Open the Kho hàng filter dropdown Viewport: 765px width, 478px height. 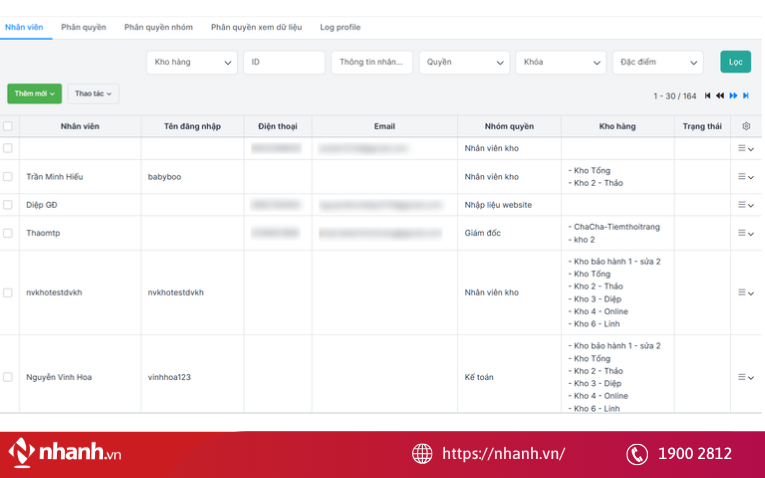coord(192,62)
